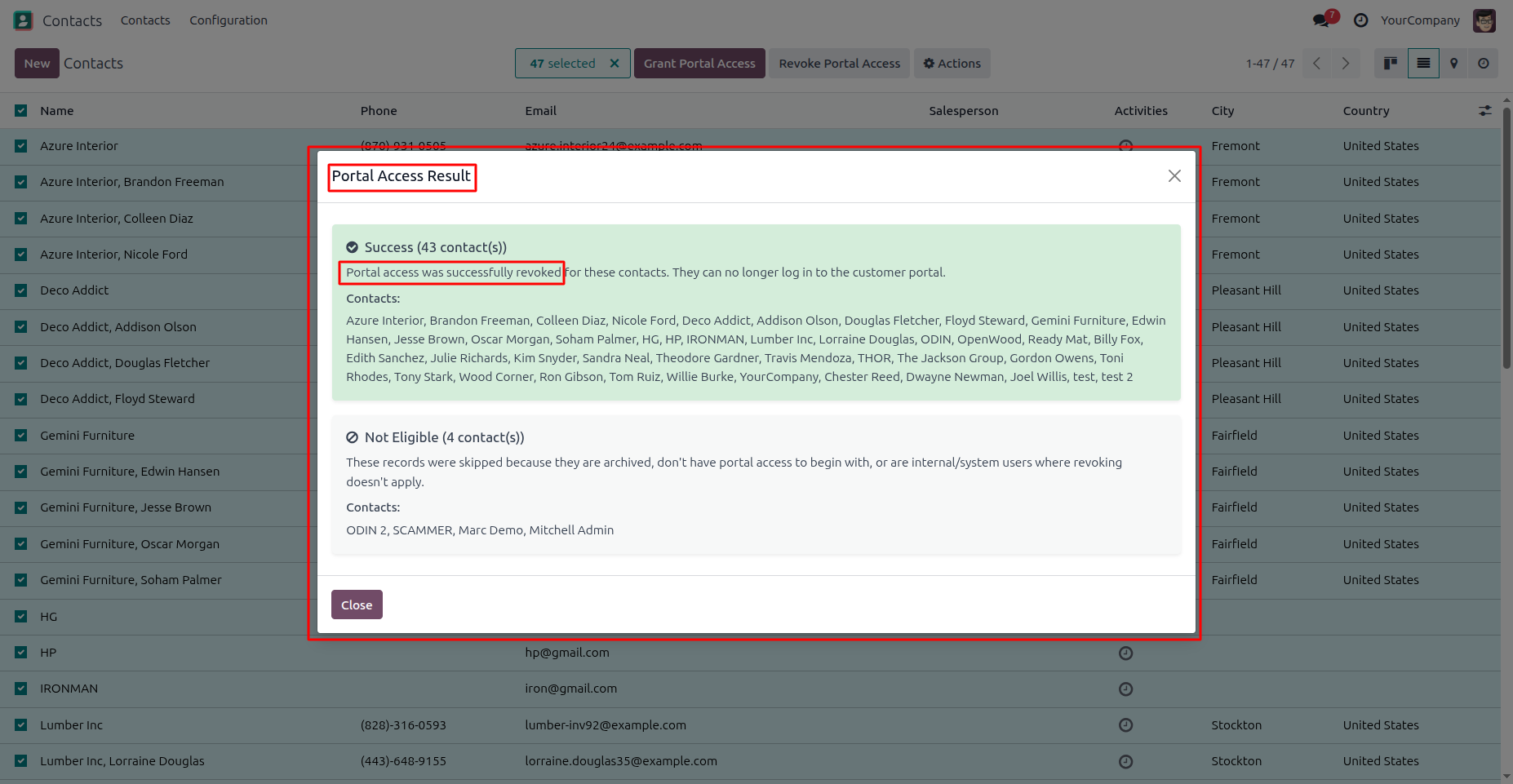Toggle the HP contact checkbox
Image resolution: width=1513 pixels, height=784 pixels.
(x=21, y=653)
